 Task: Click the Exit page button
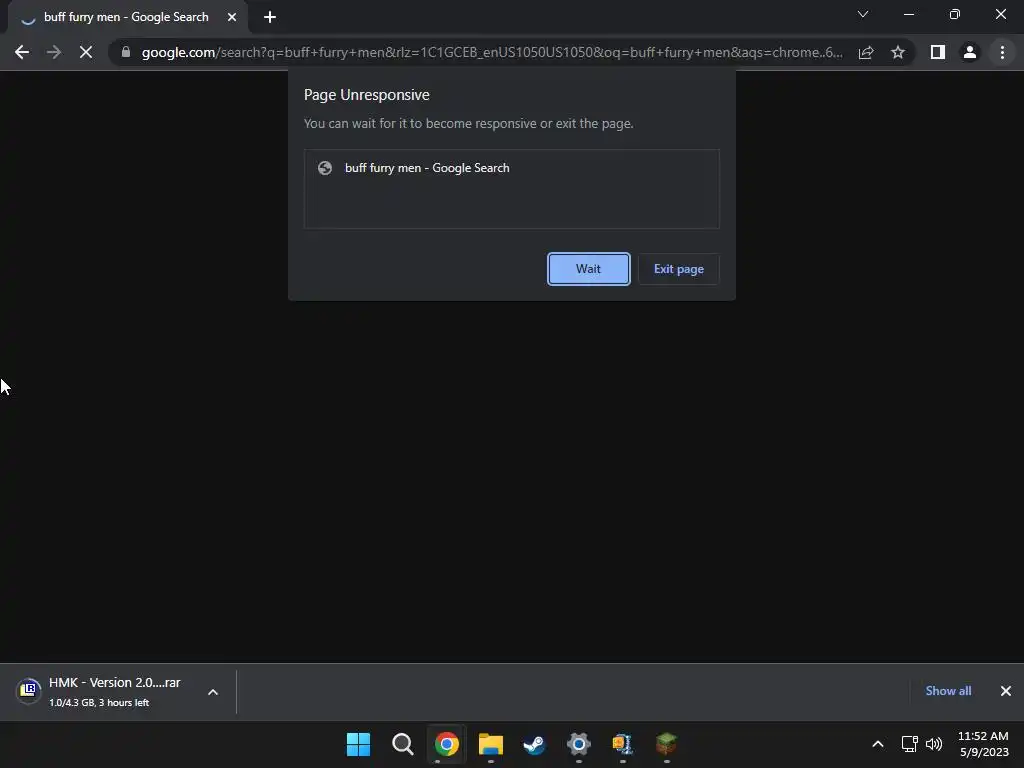pyautogui.click(x=679, y=269)
